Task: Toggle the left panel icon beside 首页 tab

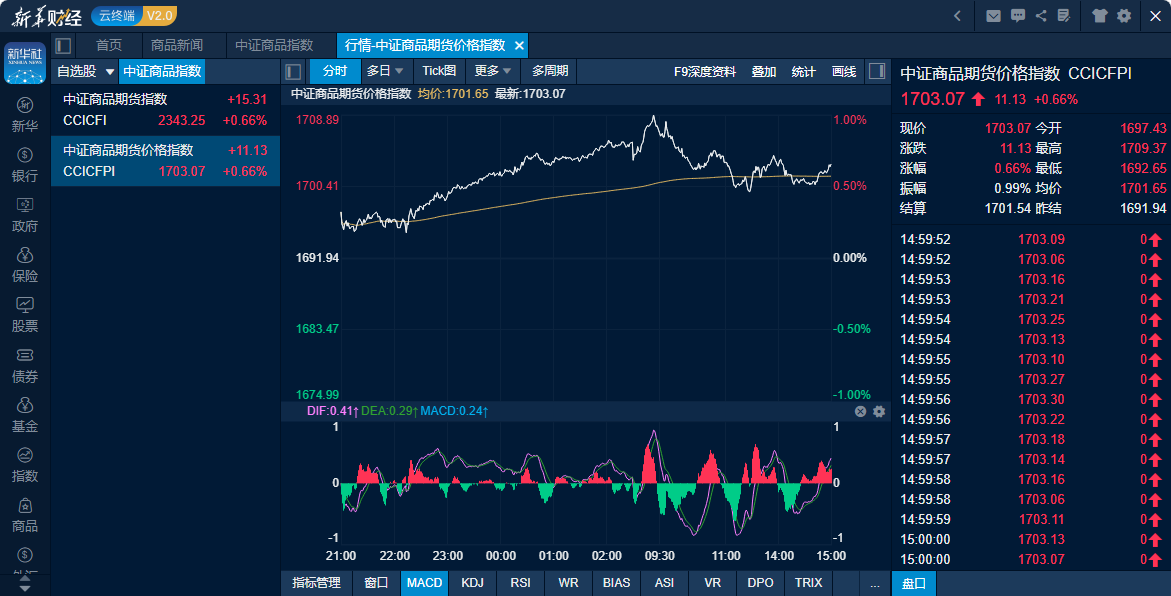Action: [63, 46]
